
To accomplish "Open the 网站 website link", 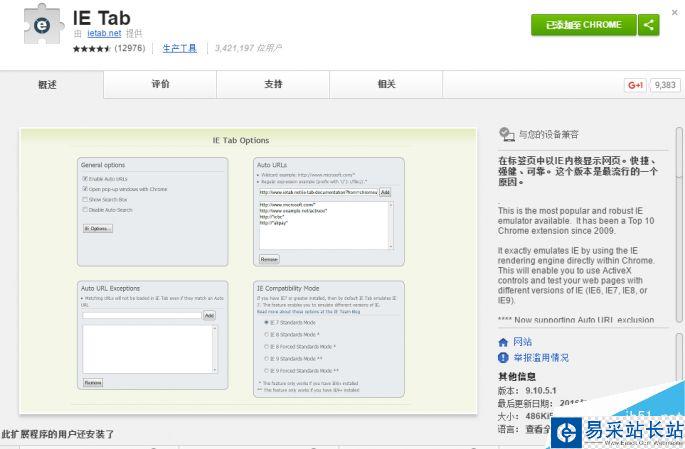I will click(x=522, y=342).
